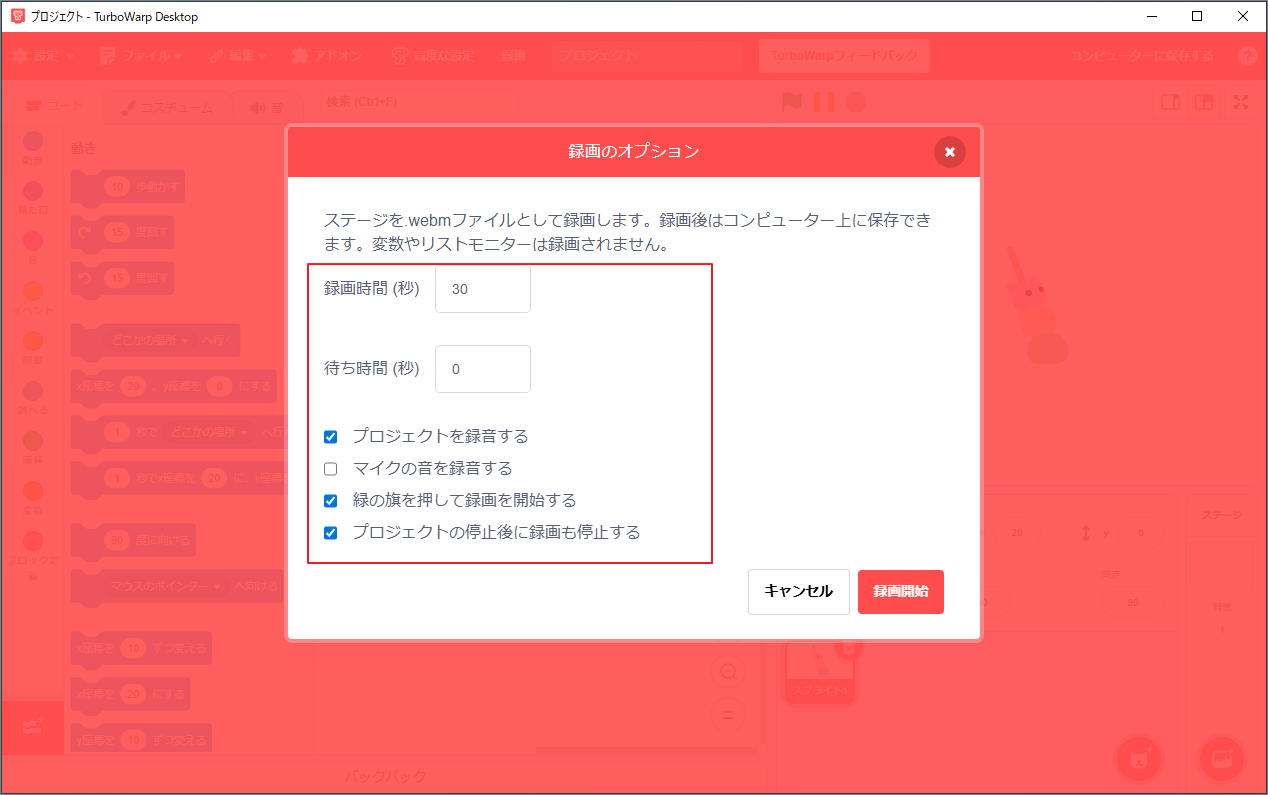Dismiss the dialog with キャンセル
This screenshot has height=795, width=1268.
point(798,591)
